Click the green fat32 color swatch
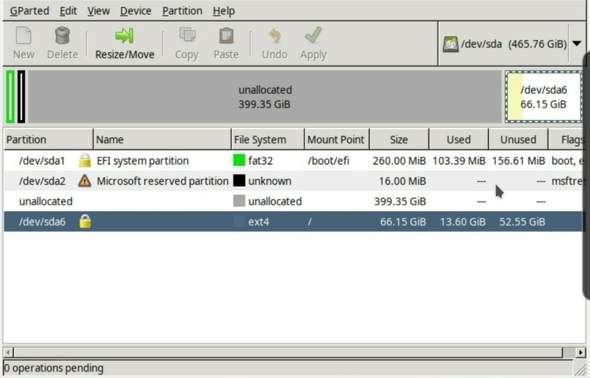The image size is (590, 378). 239,161
